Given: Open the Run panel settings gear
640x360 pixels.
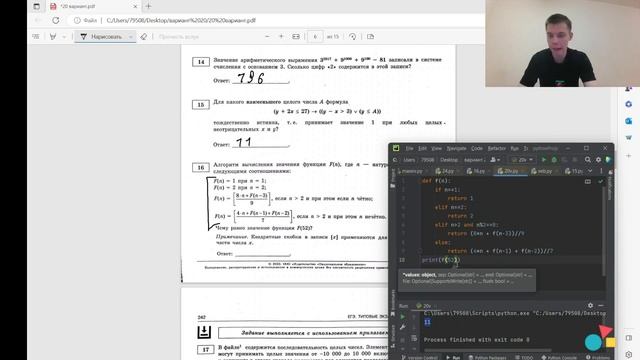Looking at the screenshot, I should tap(590, 305).
